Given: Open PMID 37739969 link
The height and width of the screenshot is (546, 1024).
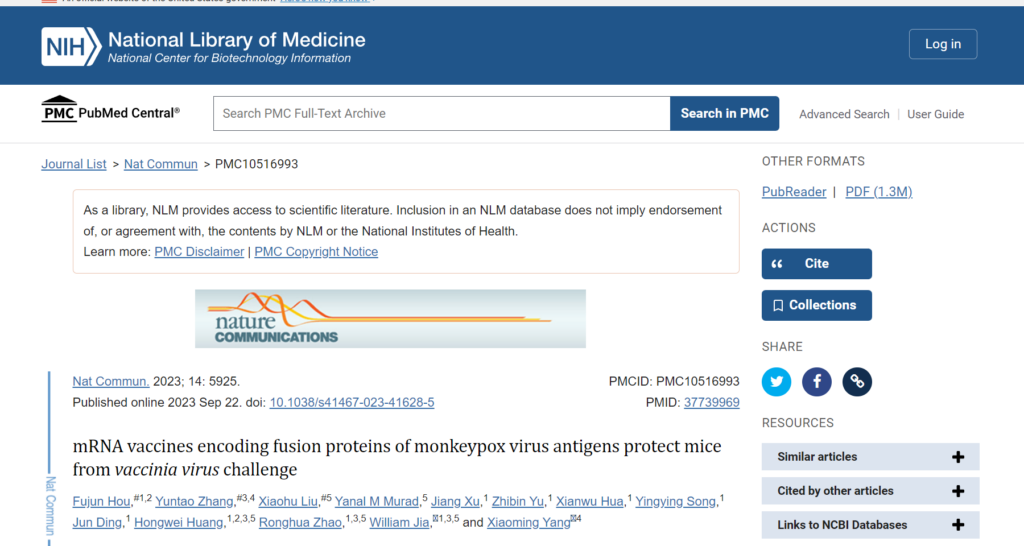Looking at the screenshot, I should coord(711,402).
